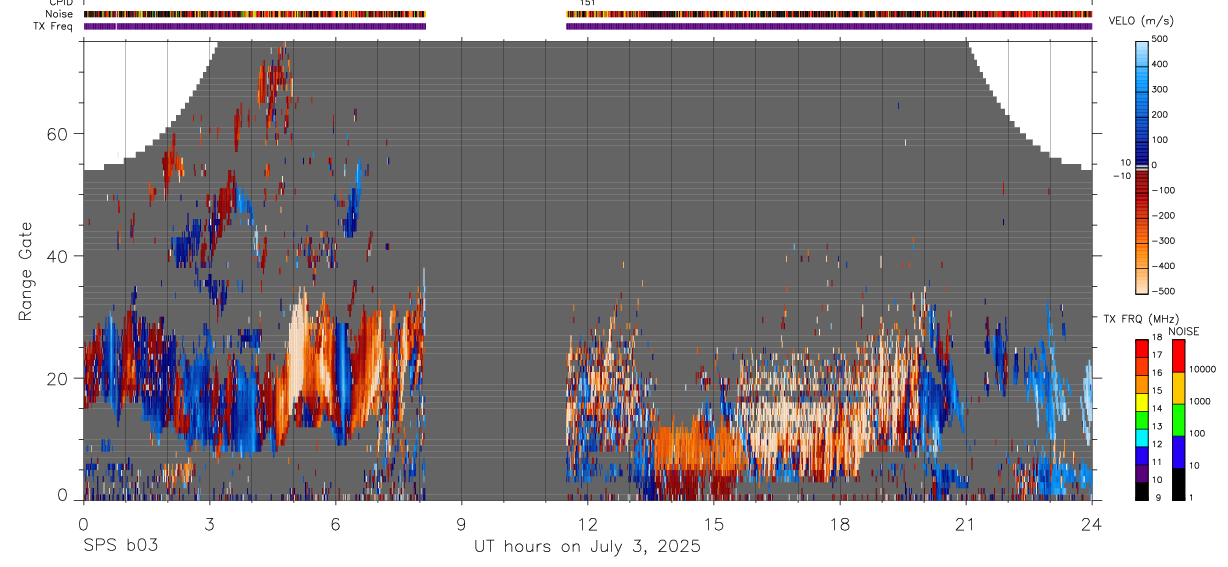Click the "3" UT hour tick label
The height and width of the screenshot is (567, 1228).
tap(210, 522)
